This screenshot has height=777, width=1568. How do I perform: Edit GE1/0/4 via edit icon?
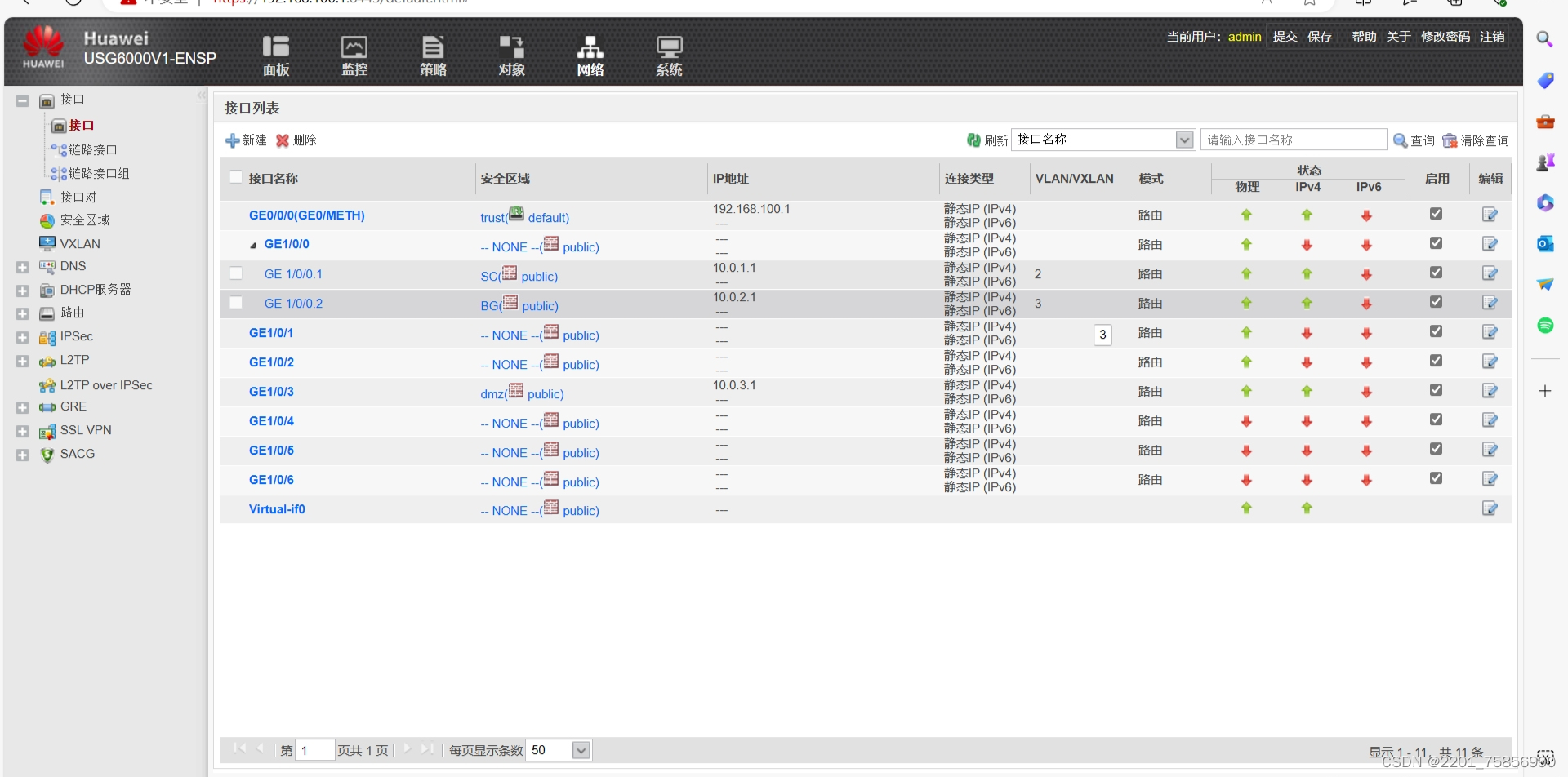coord(1490,420)
